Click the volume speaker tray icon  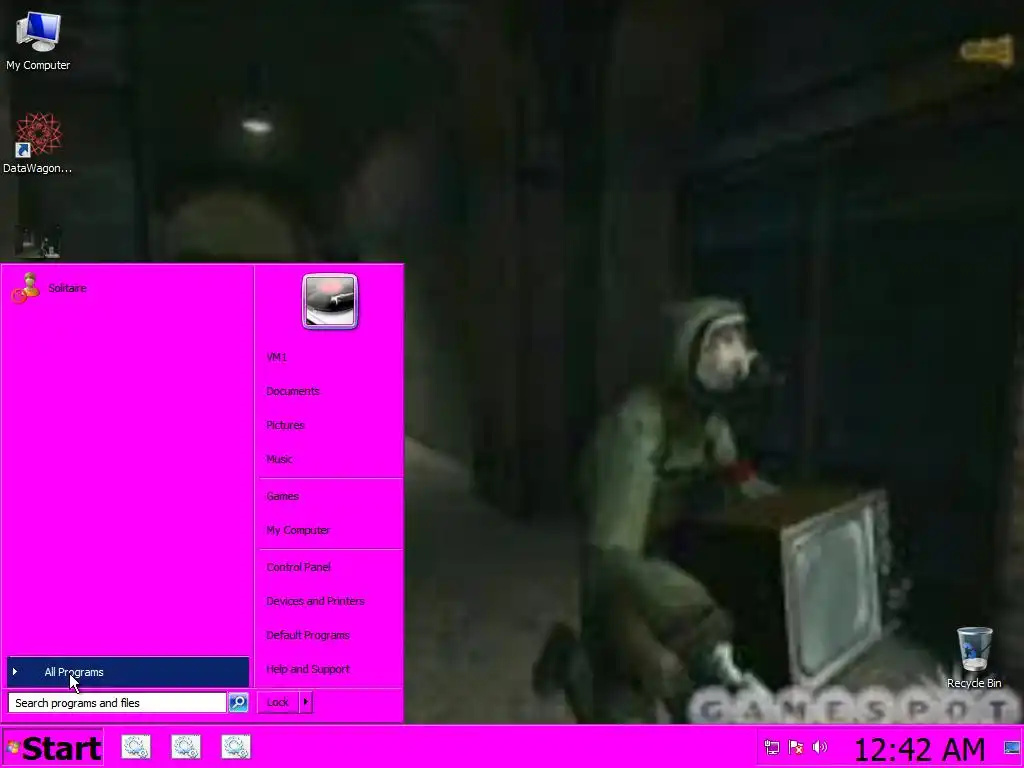point(820,747)
